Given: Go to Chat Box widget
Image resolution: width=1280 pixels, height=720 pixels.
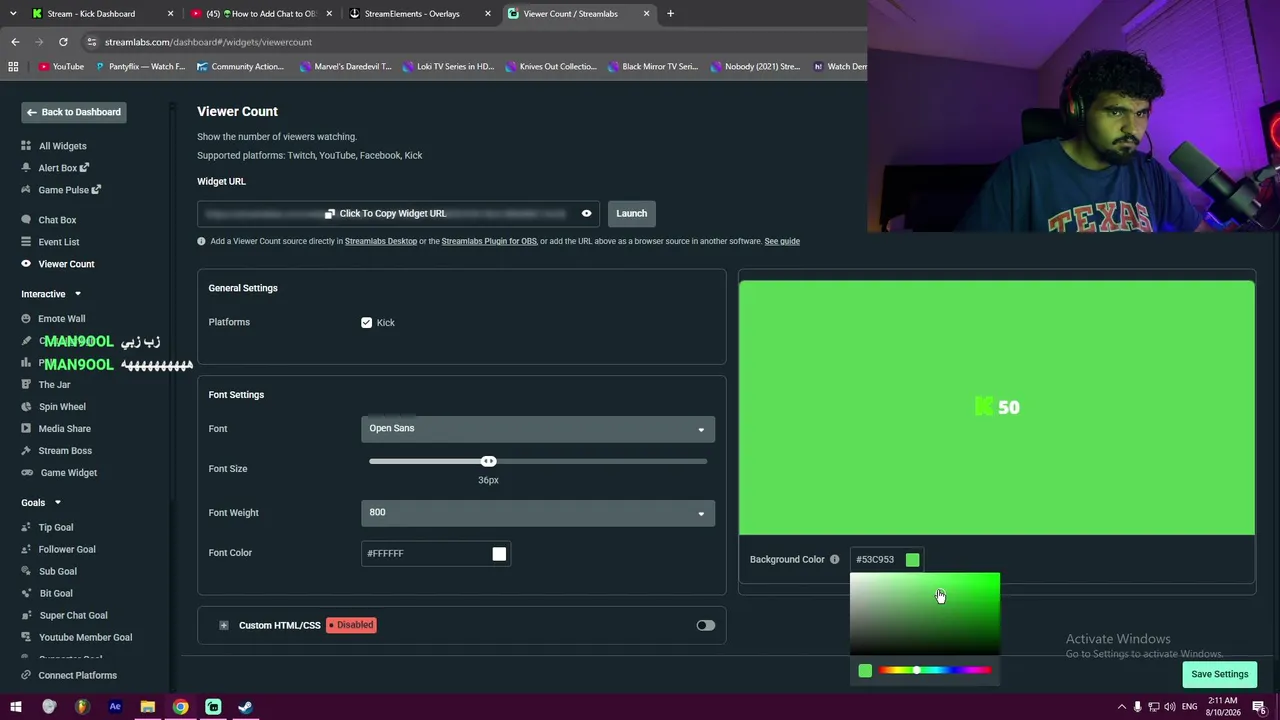Looking at the screenshot, I should pyautogui.click(x=57, y=220).
